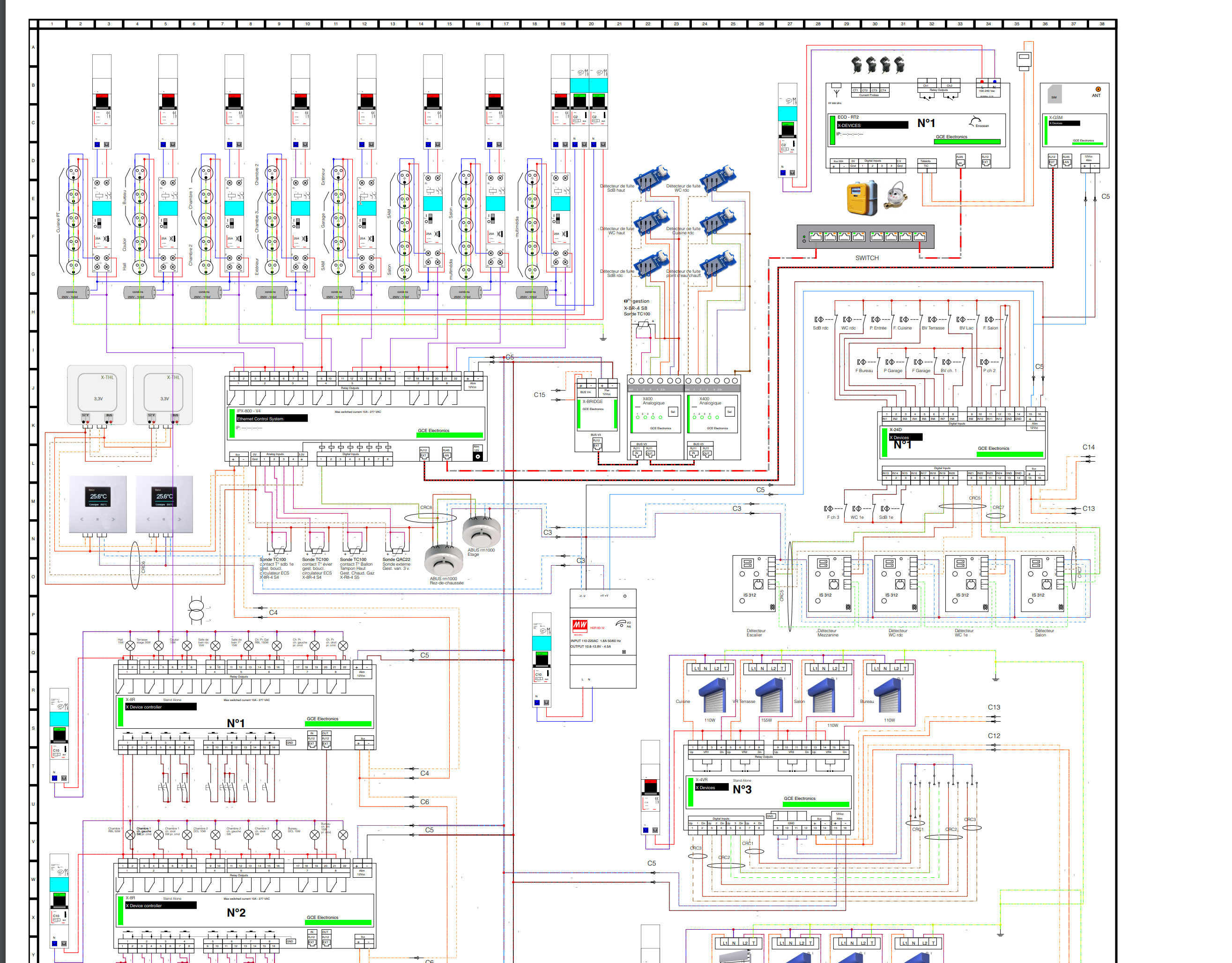Select the 'X-24D' module title
The width and height of the screenshot is (1232, 963).
pos(895,430)
